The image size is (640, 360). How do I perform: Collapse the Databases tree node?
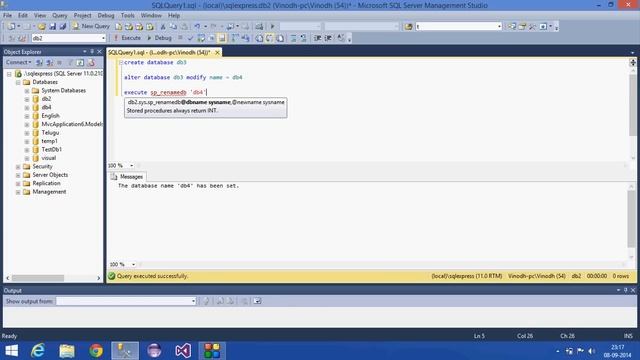coord(18,82)
